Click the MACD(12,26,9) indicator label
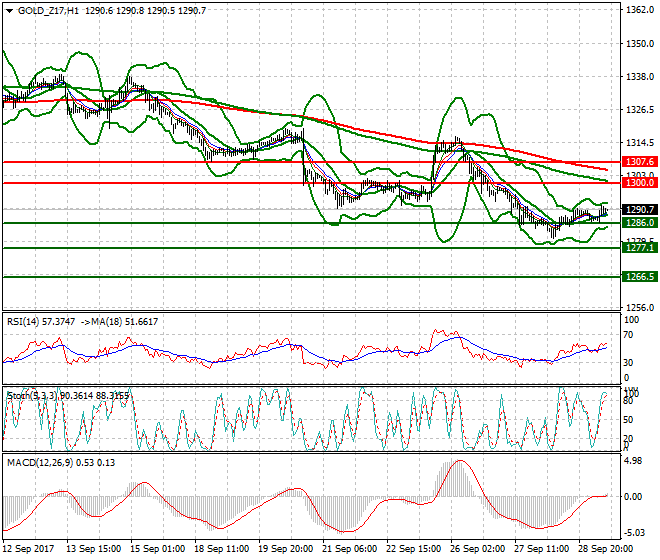Viewport: 660px width, 560px height. 38,461
